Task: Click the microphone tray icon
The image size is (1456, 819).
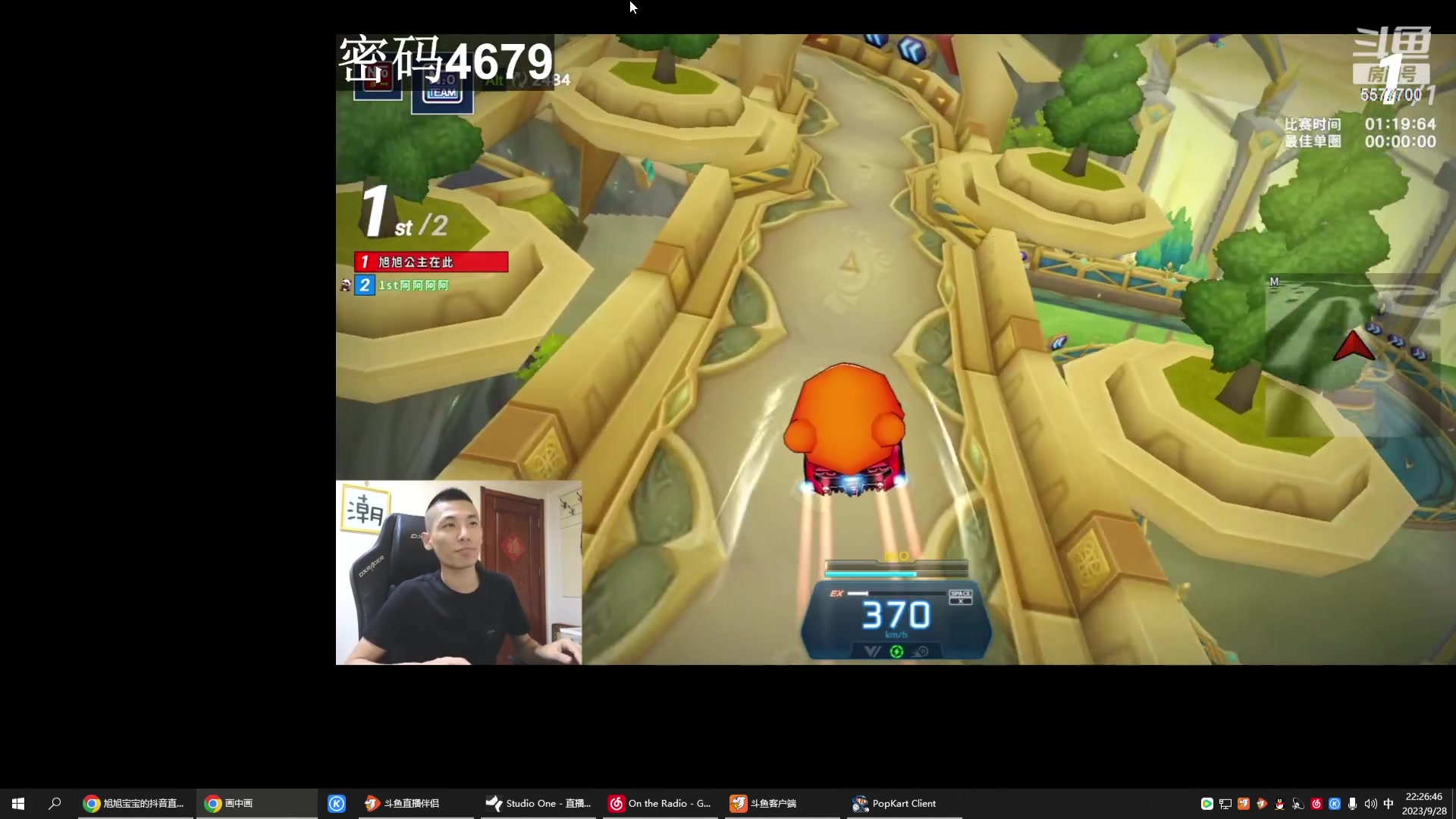Action: tap(1352, 804)
